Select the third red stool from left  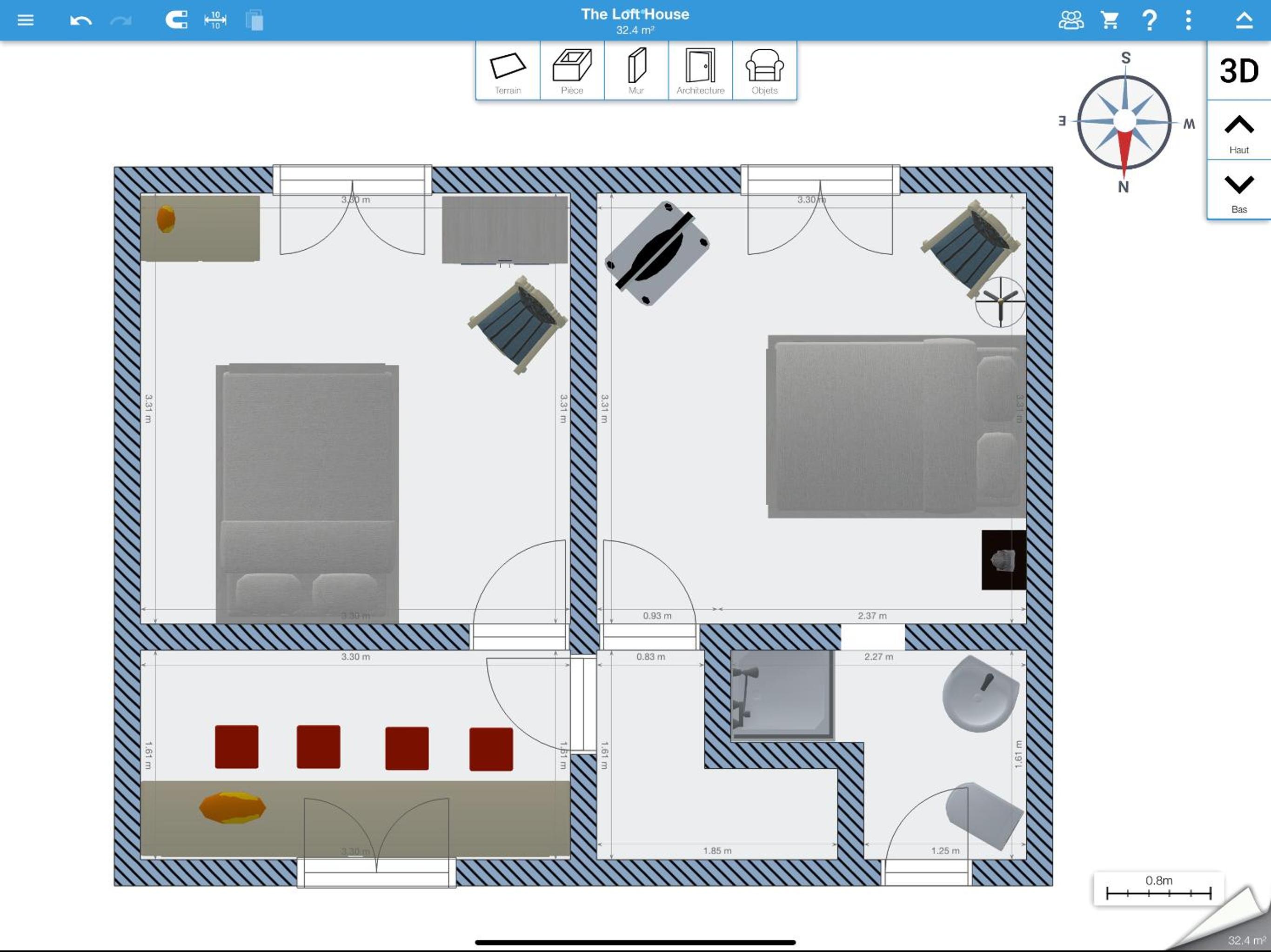(407, 748)
